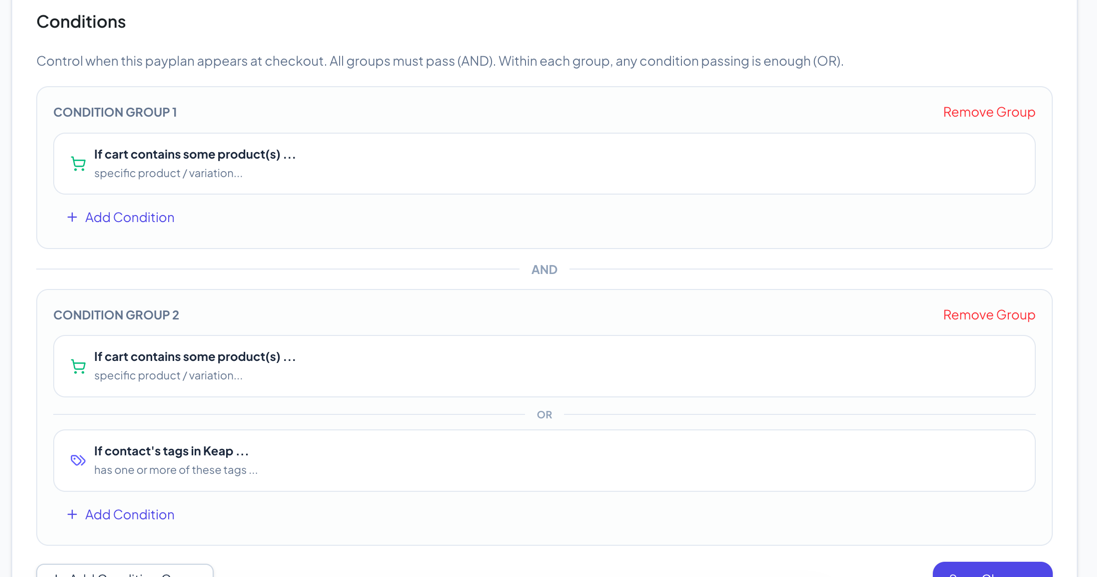
Task: Click the AND separator between groups
Action: (544, 269)
